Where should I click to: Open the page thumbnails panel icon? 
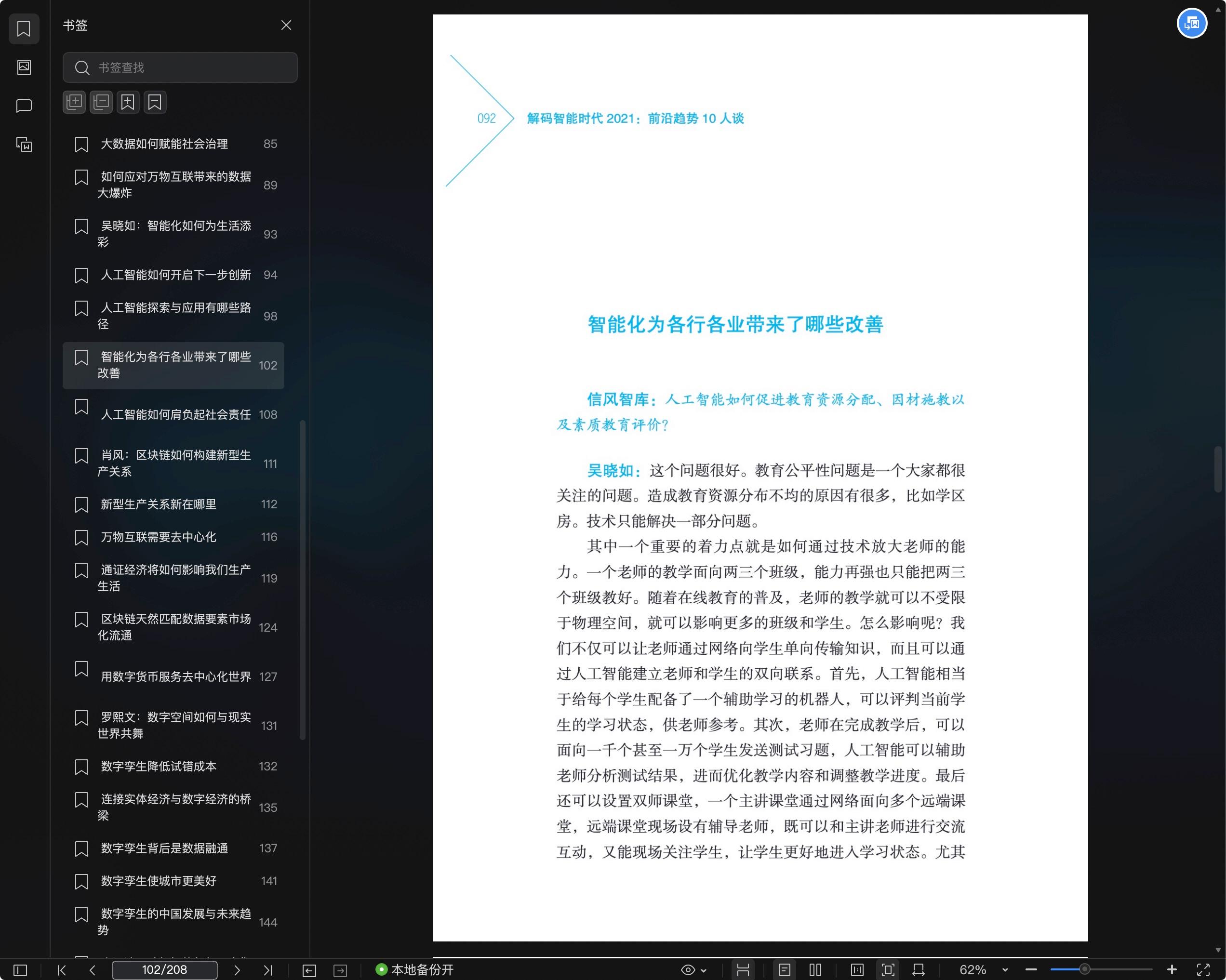pyautogui.click(x=24, y=67)
